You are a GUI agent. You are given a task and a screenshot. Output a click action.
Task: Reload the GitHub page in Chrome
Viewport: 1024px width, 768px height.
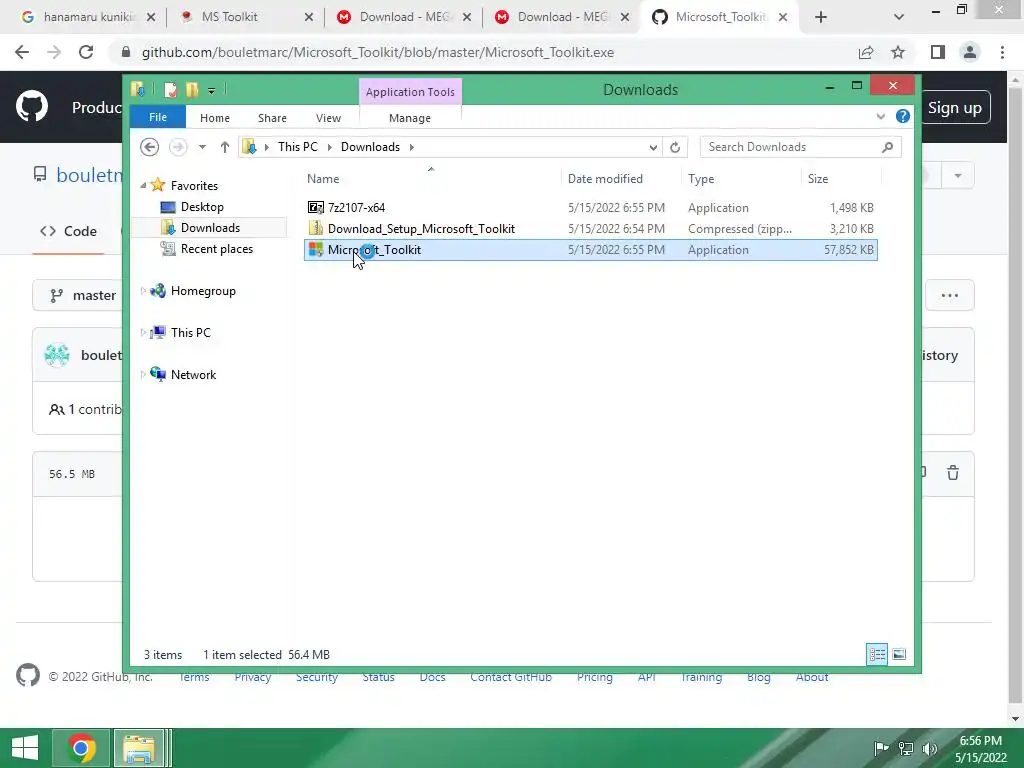tap(86, 52)
